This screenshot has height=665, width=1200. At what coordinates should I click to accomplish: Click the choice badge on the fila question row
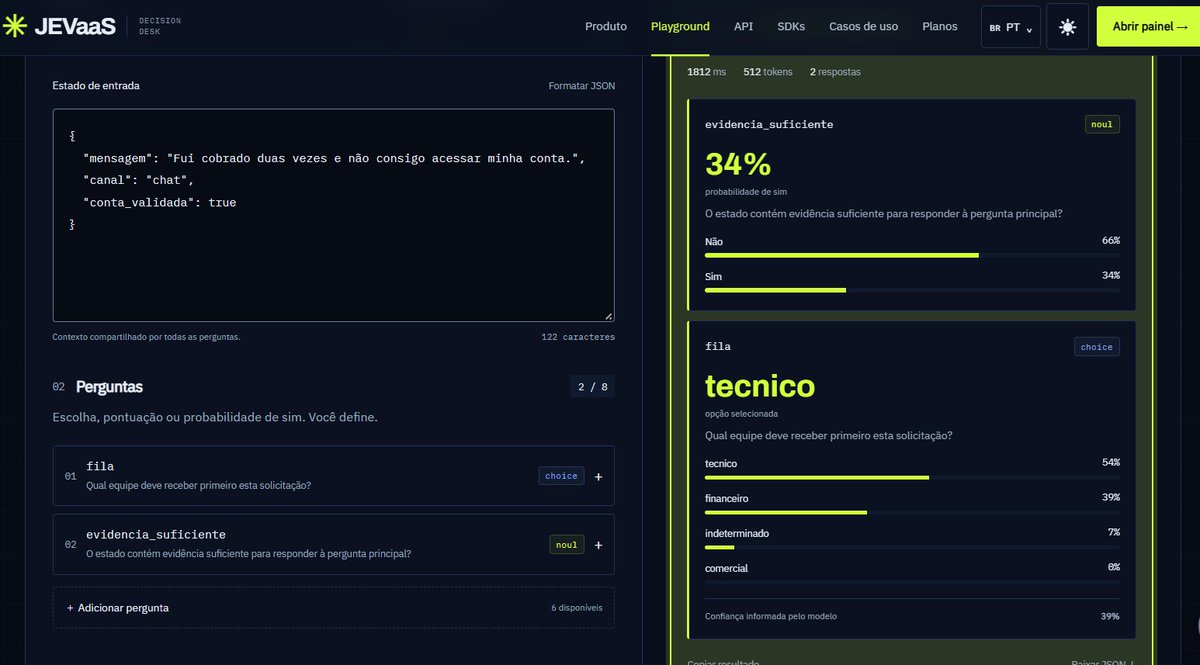(x=561, y=476)
